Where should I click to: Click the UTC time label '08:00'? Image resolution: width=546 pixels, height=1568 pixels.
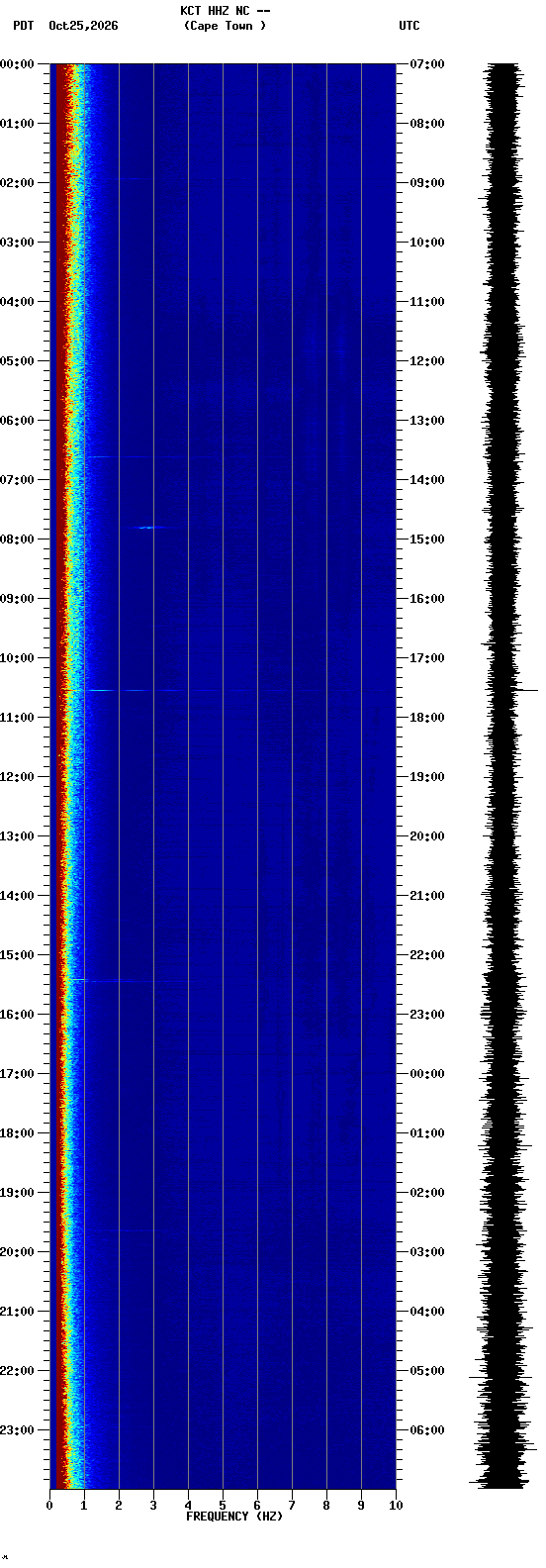[x=427, y=124]
